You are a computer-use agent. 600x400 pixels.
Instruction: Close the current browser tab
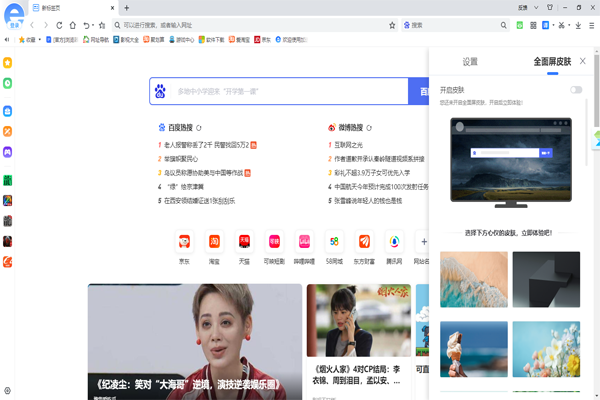pyautogui.click(x=112, y=8)
